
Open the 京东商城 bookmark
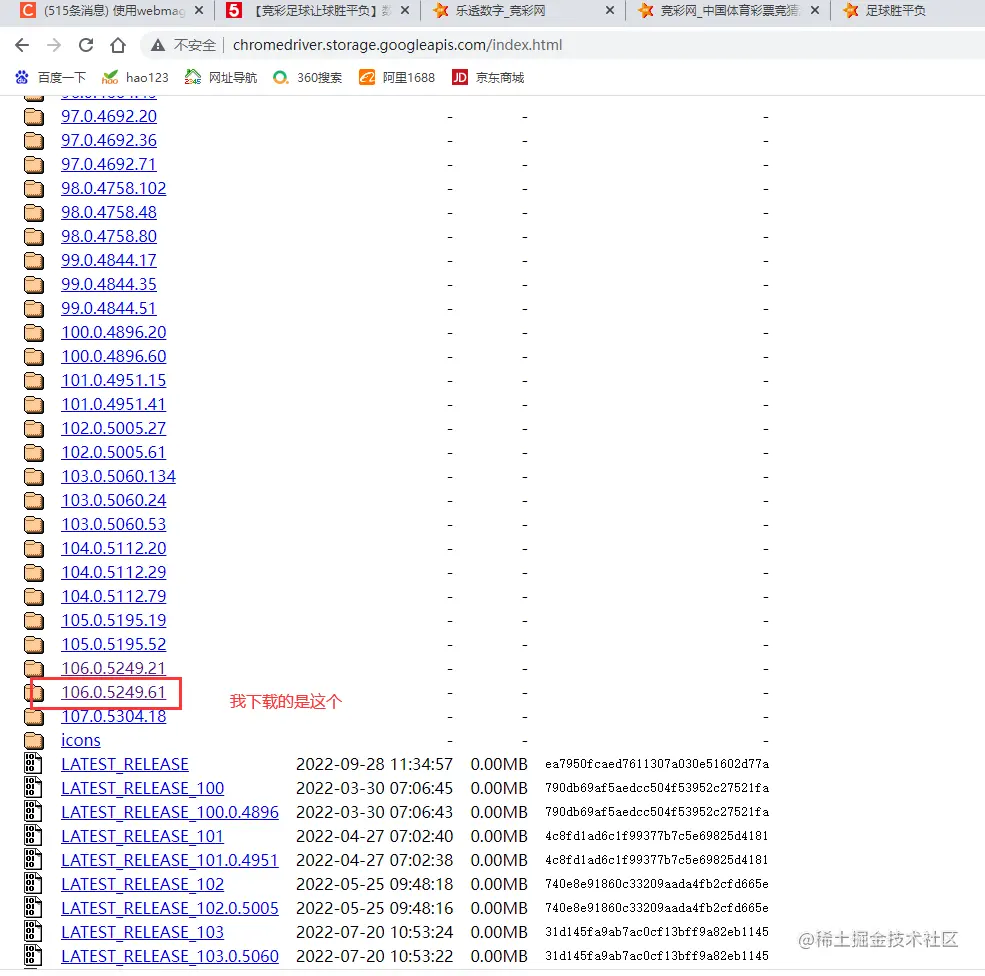pyautogui.click(x=488, y=77)
